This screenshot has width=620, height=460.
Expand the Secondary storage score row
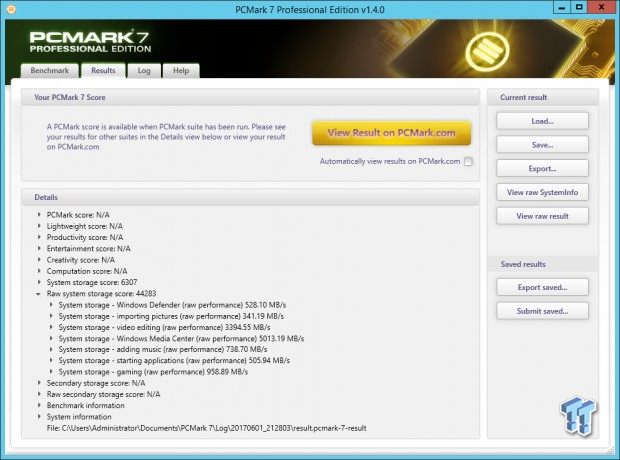coord(39,383)
